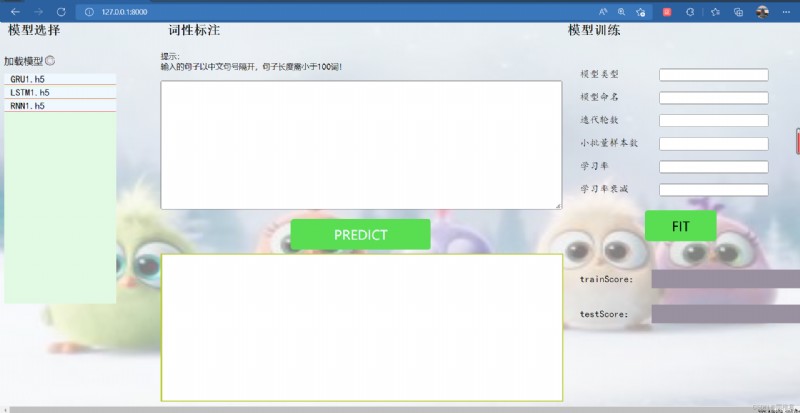This screenshot has width=800, height=413.
Task: Click the 学习率衰减 input field
Action: (x=714, y=190)
